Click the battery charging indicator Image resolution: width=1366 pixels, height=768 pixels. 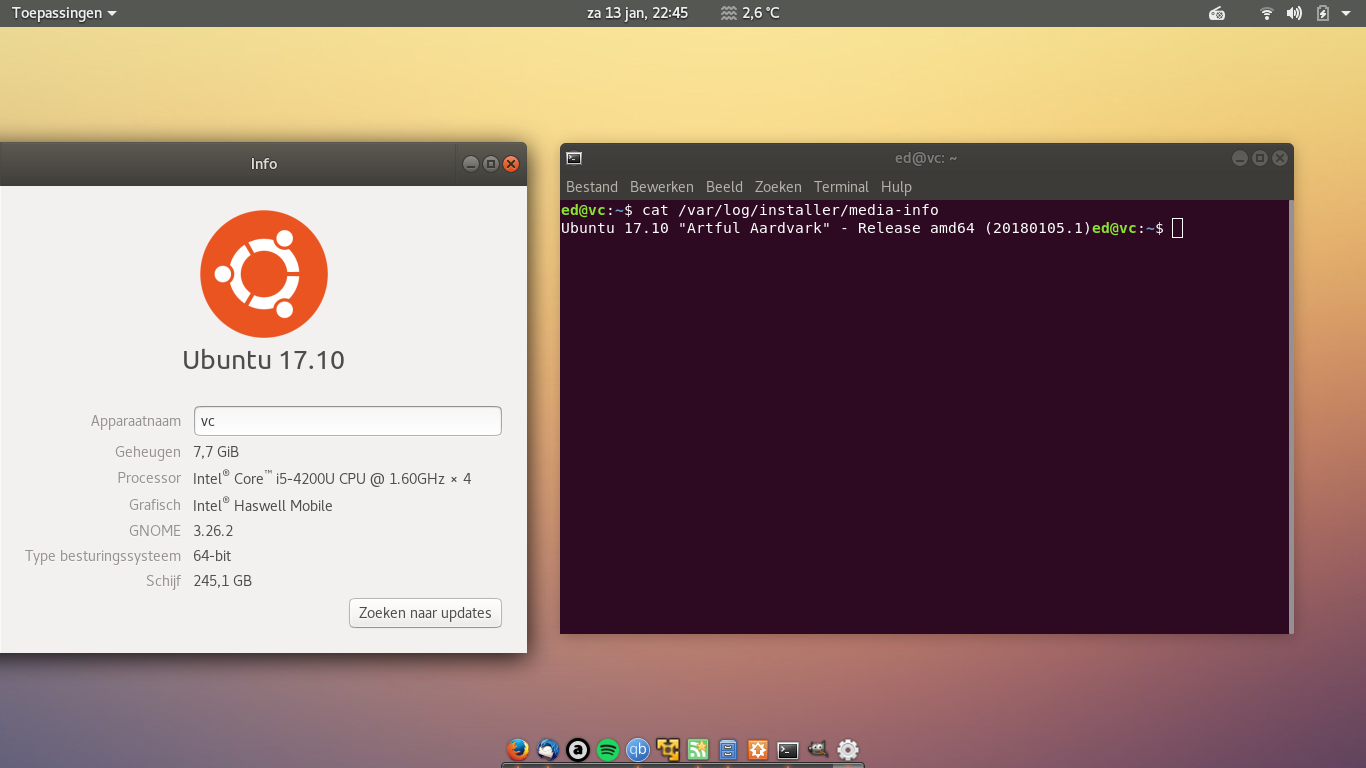pos(1323,13)
